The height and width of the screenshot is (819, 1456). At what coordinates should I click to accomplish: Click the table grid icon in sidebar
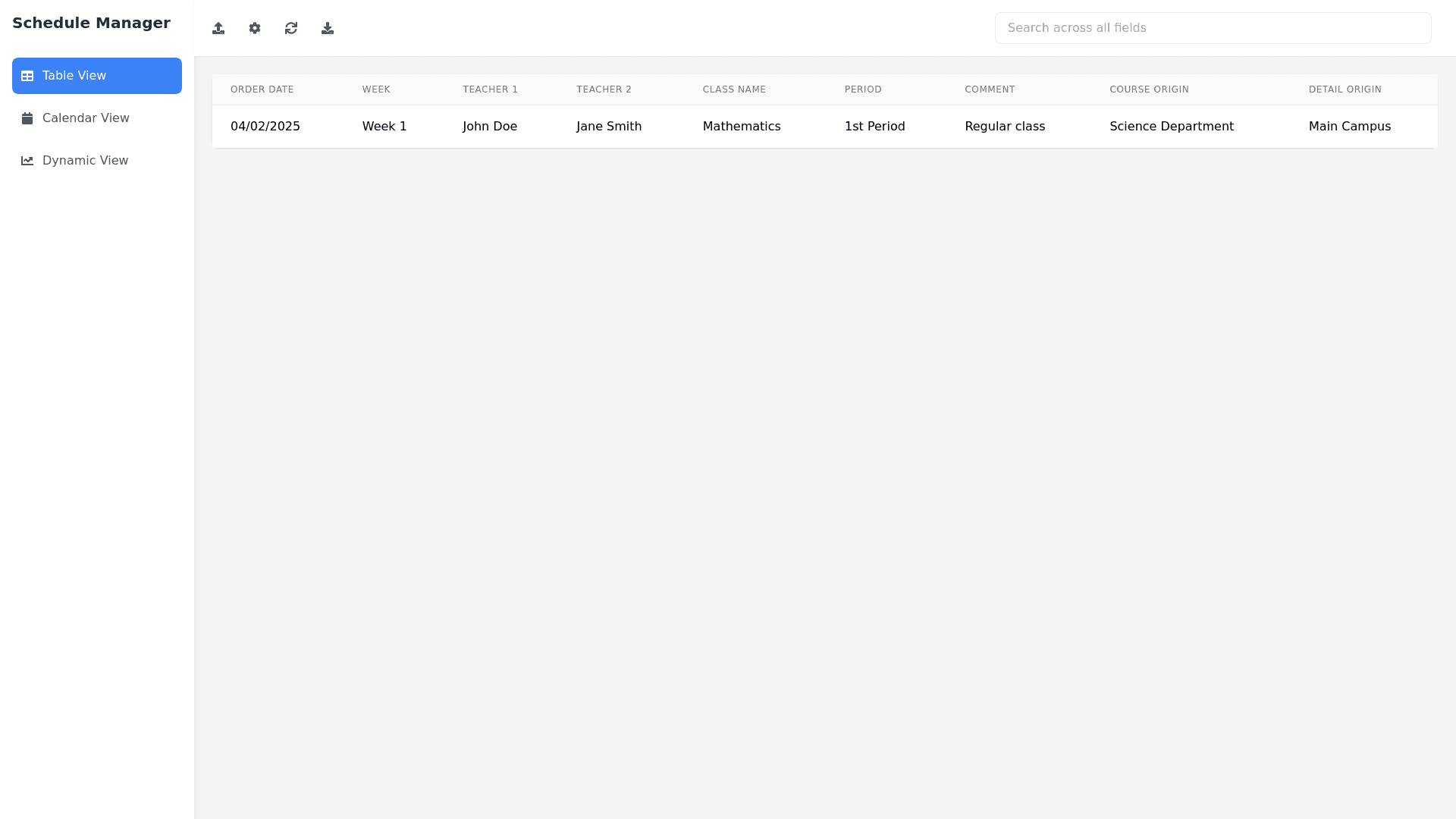point(27,76)
